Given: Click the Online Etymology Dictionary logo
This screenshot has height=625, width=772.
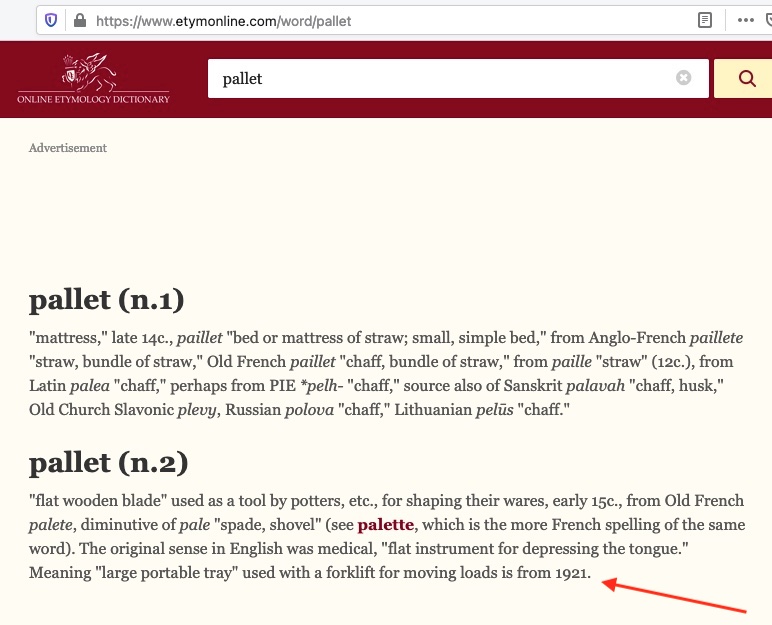Looking at the screenshot, I should [x=92, y=71].
